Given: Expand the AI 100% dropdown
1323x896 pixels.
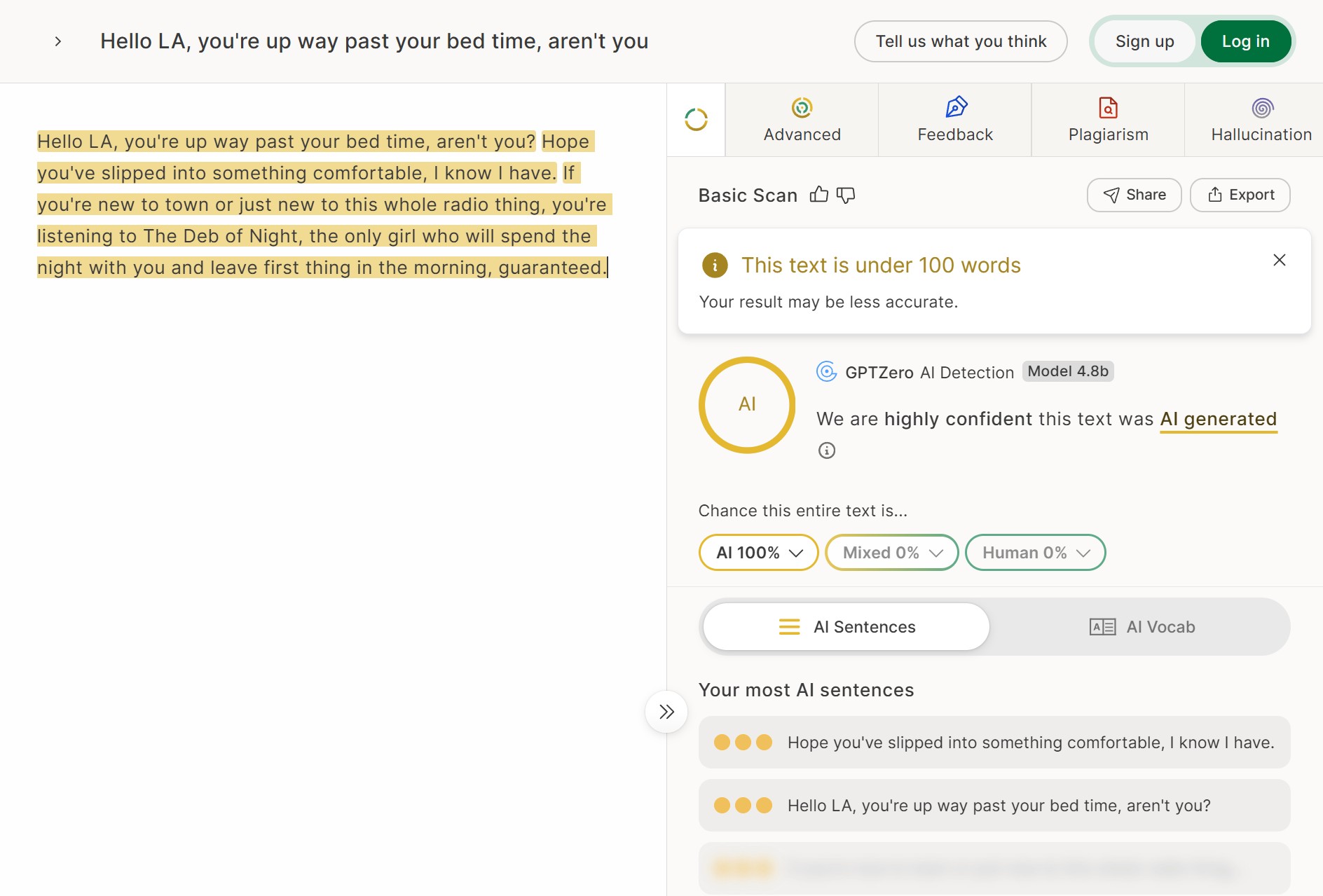Looking at the screenshot, I should [758, 553].
